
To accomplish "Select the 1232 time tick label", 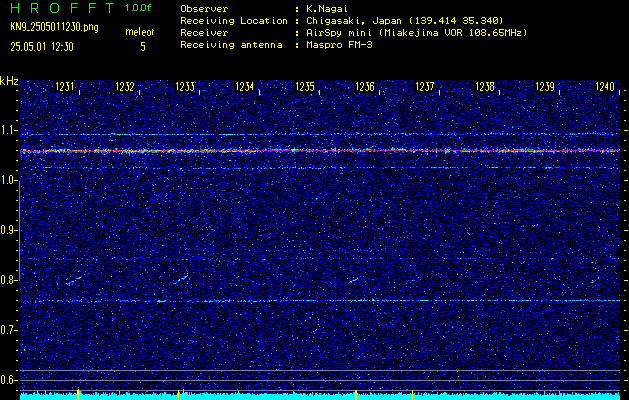I will pos(125,86).
